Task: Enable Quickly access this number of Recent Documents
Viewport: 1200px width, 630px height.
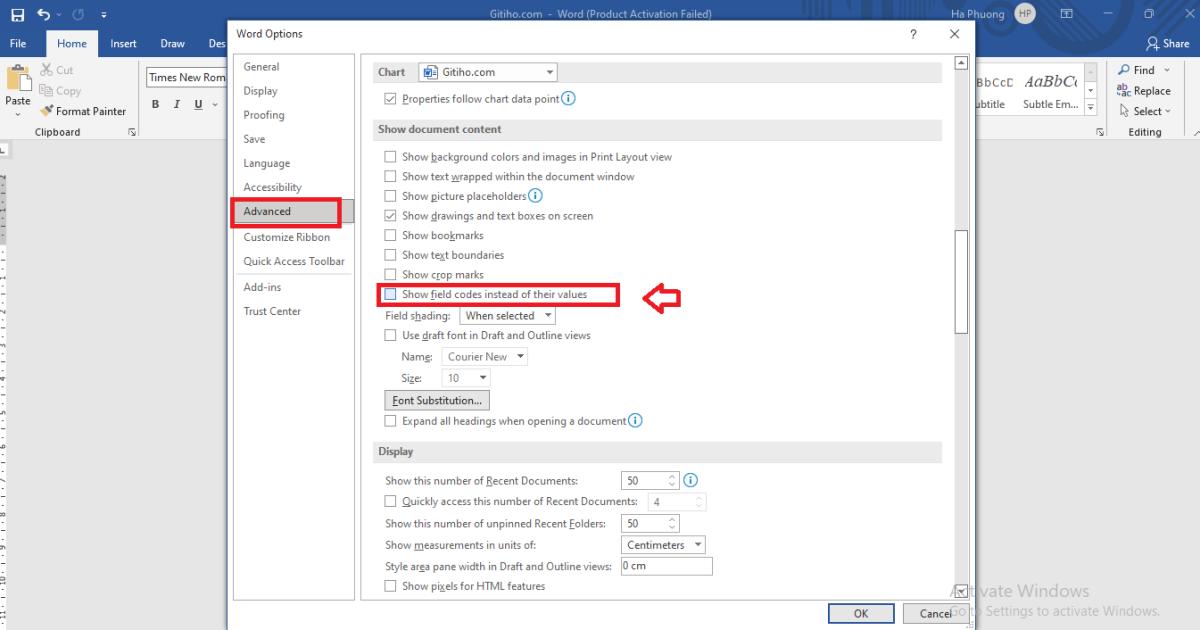Action: pos(391,502)
